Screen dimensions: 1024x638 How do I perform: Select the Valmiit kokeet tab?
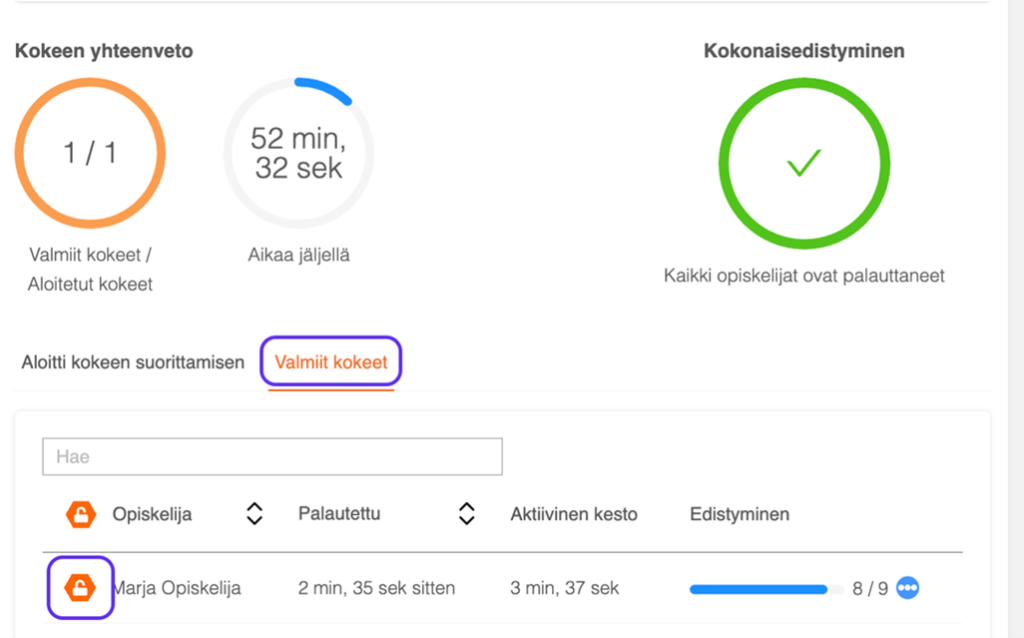point(331,362)
